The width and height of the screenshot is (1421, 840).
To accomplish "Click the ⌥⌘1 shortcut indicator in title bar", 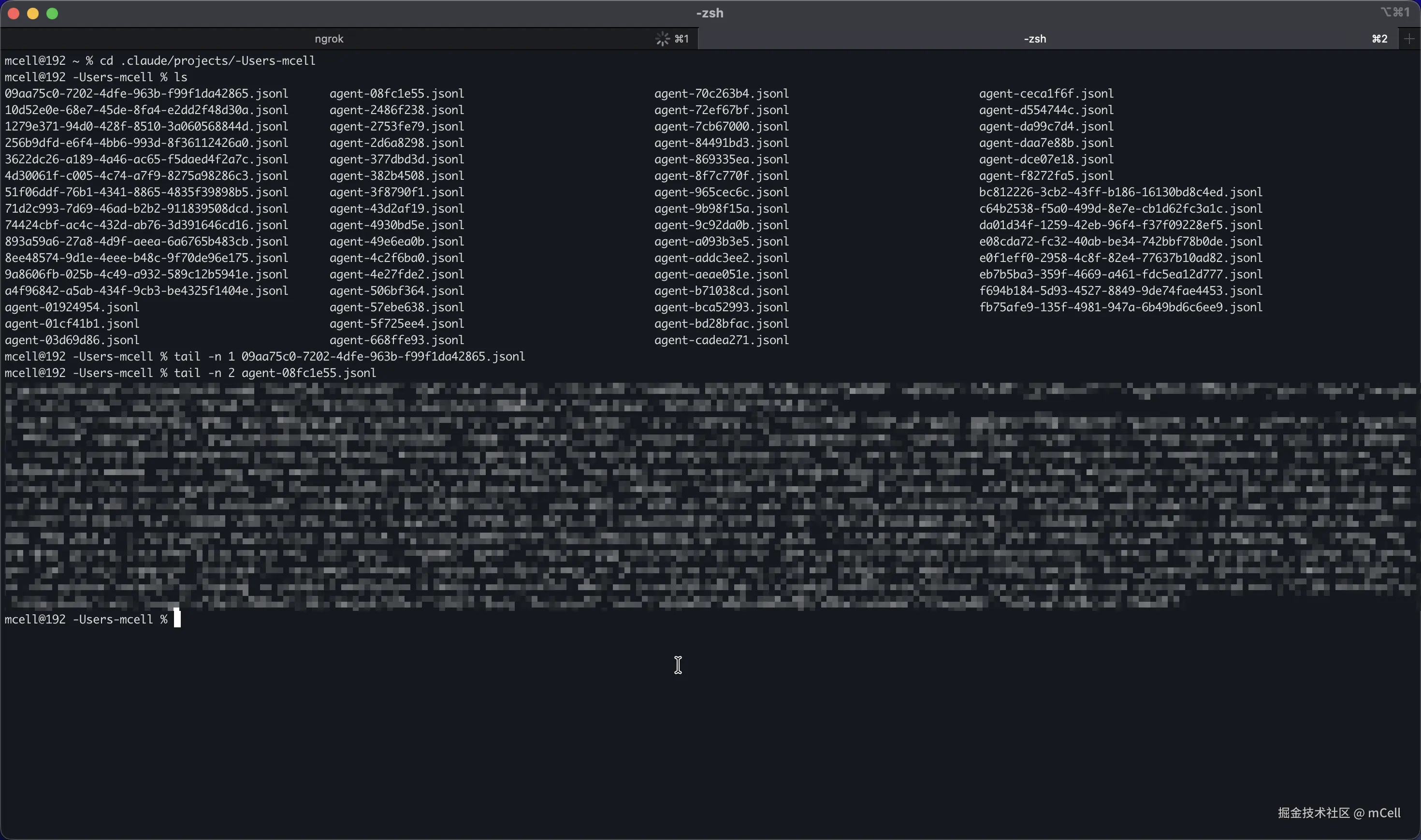I will (1394, 12).
